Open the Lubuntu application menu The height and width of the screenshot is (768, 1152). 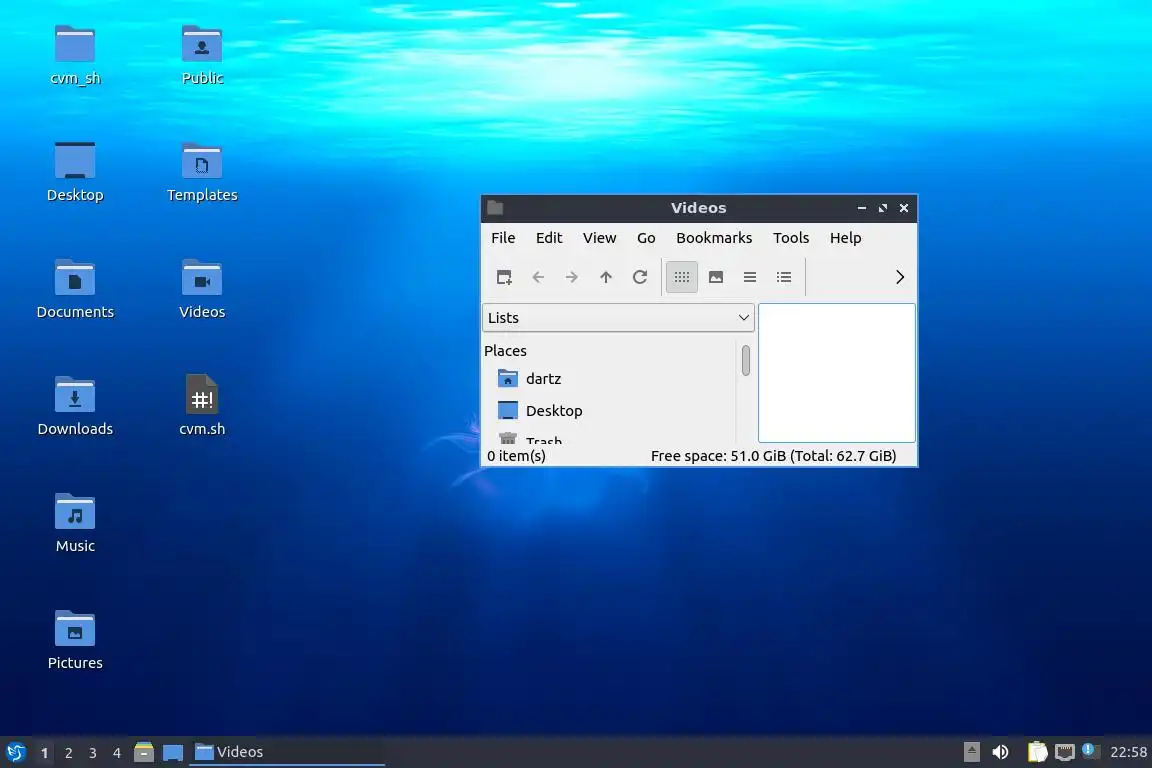click(x=15, y=752)
